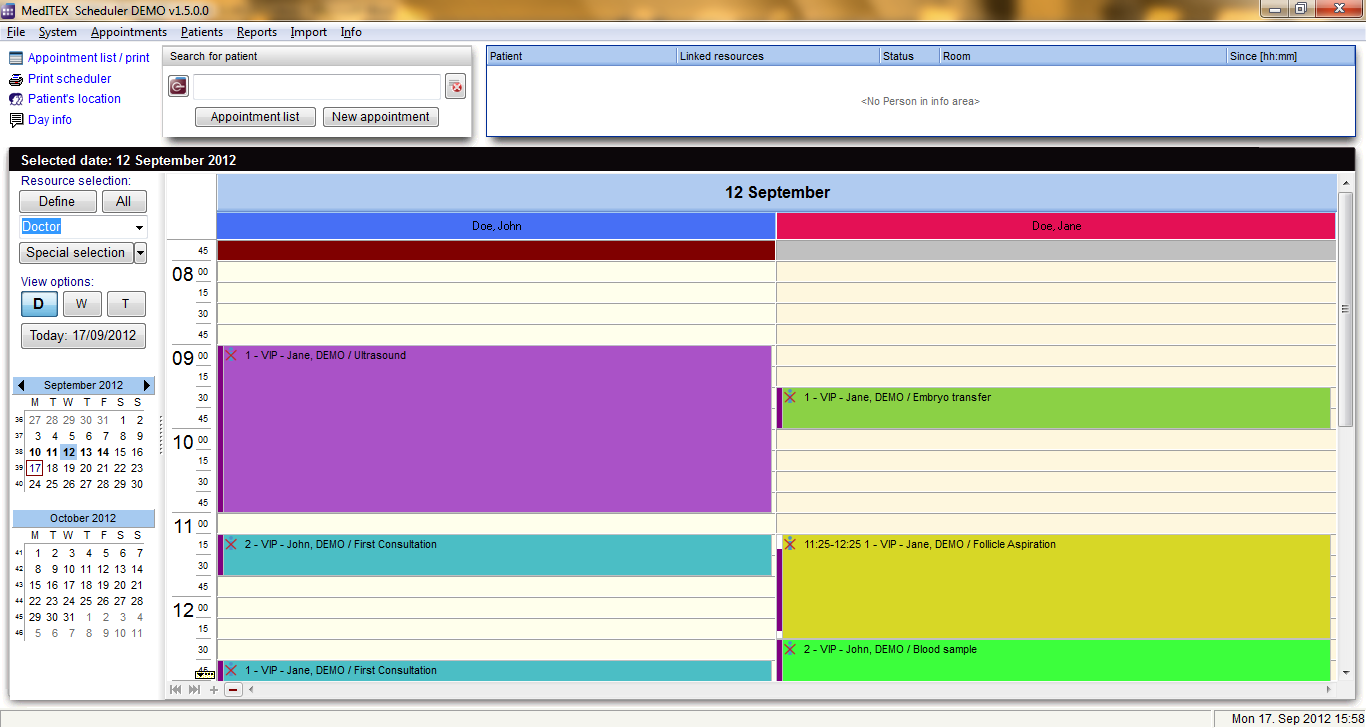This screenshot has height=728, width=1366.
Task: Select the Jane DEMO Ultrasound appointment
Action: (x=495, y=429)
